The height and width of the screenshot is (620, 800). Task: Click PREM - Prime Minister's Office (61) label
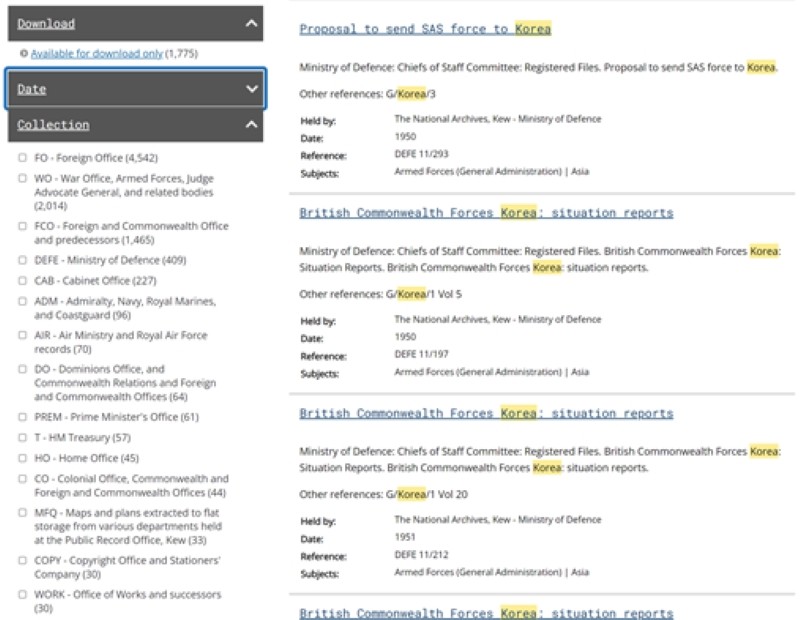pos(116,417)
